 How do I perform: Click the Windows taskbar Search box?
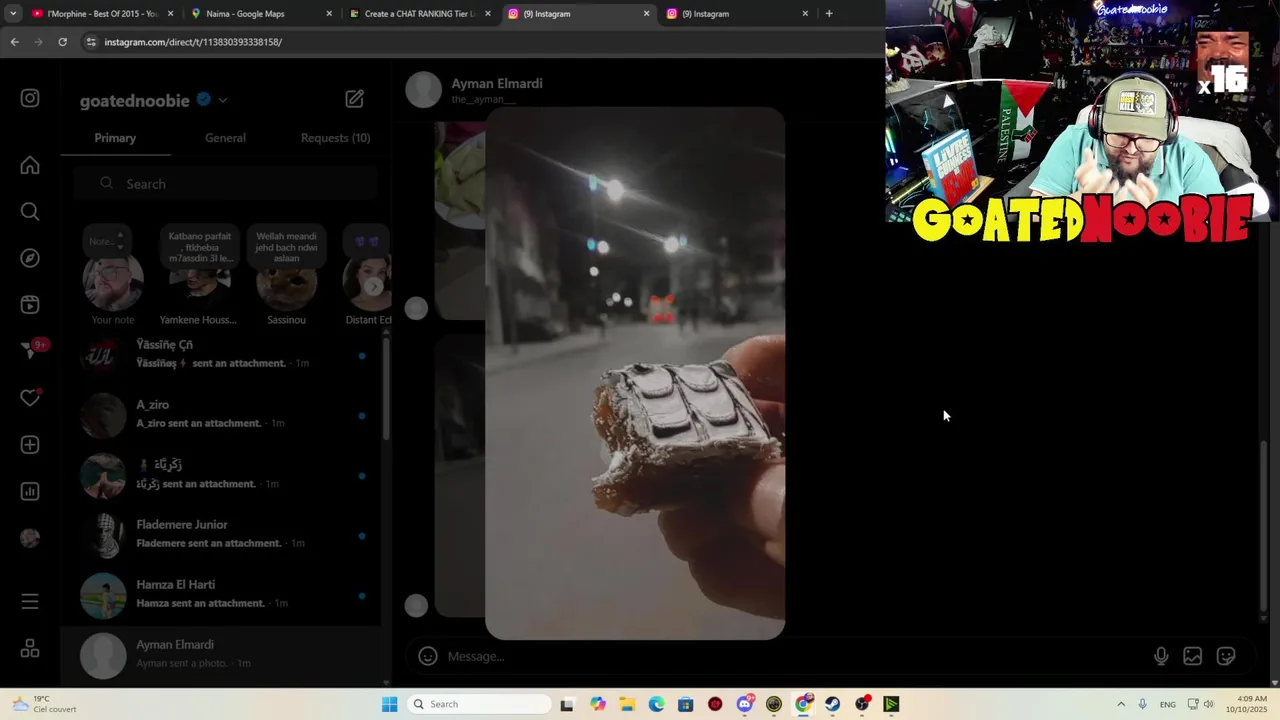point(481,704)
